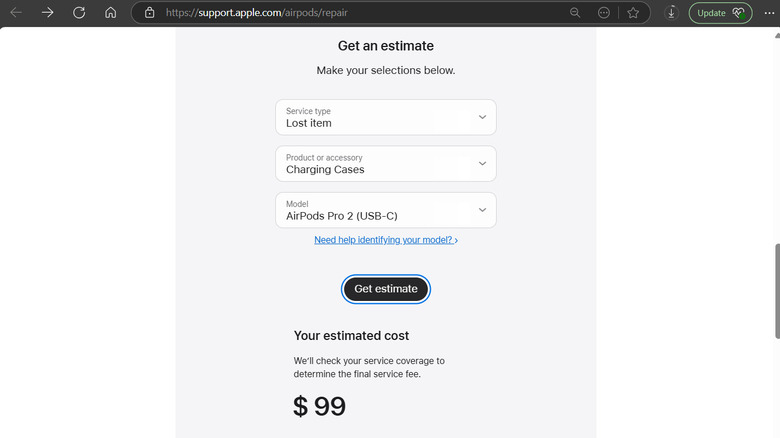This screenshot has width=780, height=438.
Task: Expand the Model dropdown chevron
Action: coord(482,210)
